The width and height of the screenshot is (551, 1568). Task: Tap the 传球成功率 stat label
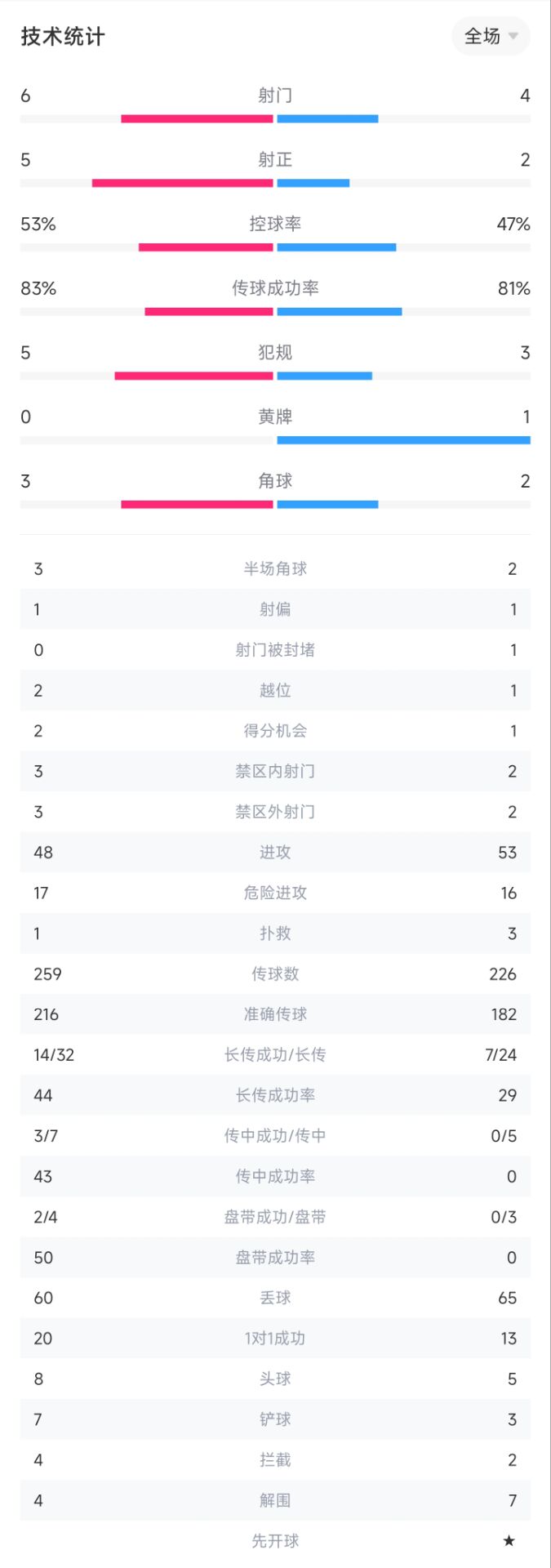[x=275, y=288]
